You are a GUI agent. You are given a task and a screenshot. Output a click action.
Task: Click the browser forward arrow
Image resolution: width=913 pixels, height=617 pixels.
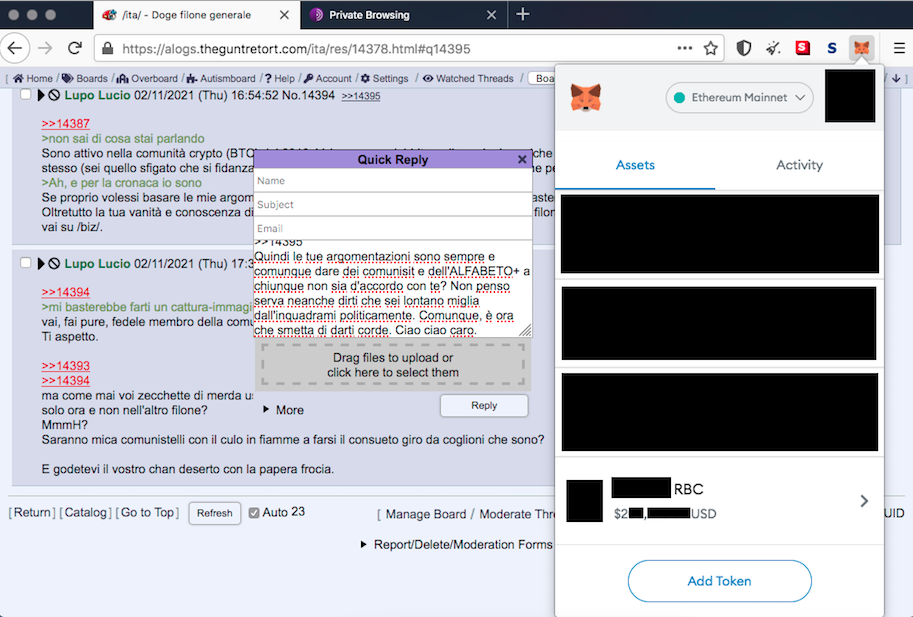[x=45, y=48]
